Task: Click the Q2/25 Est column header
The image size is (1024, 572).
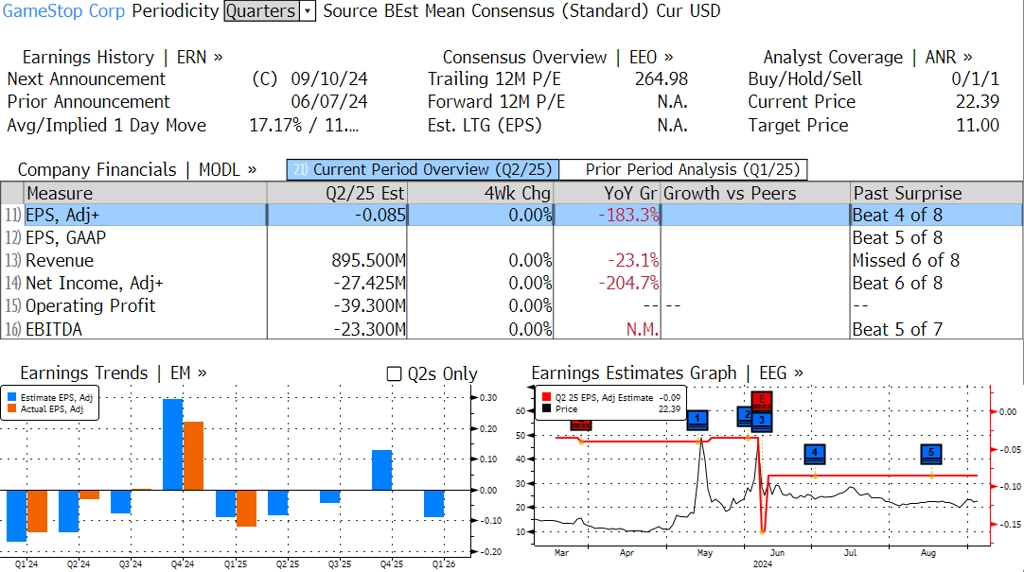Action: pos(337,193)
